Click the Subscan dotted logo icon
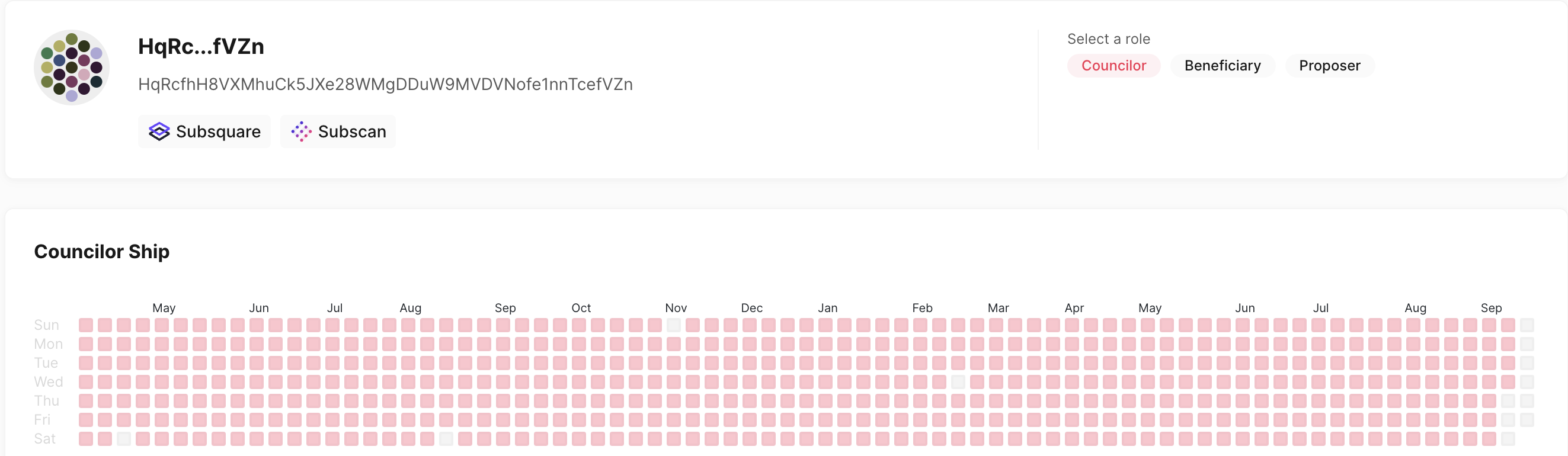Viewport: 1568px width, 456px height. click(x=302, y=131)
